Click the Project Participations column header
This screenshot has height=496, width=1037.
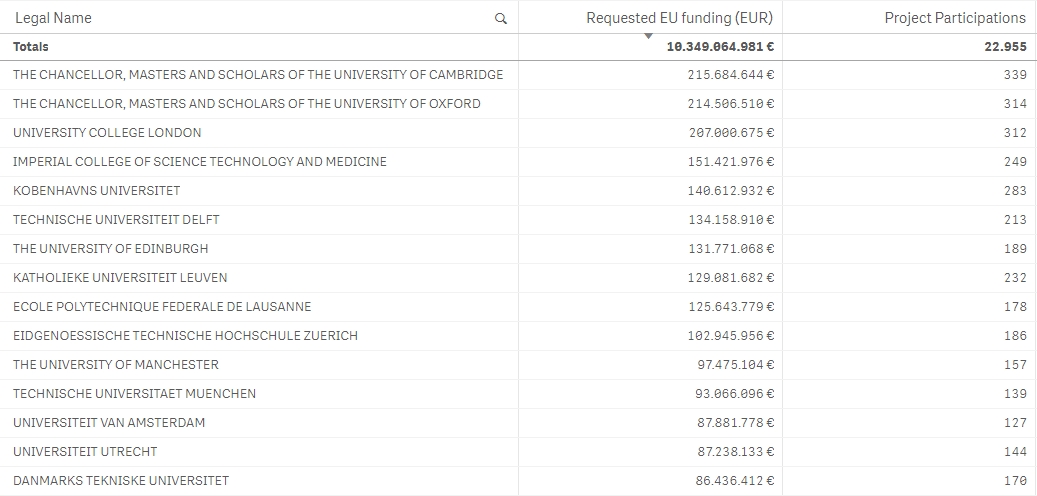click(x=954, y=18)
